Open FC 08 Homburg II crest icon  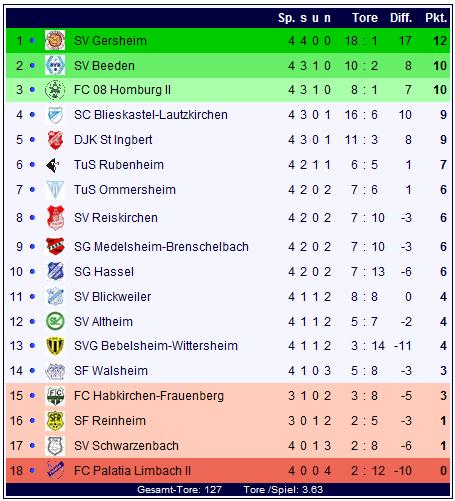(55, 90)
